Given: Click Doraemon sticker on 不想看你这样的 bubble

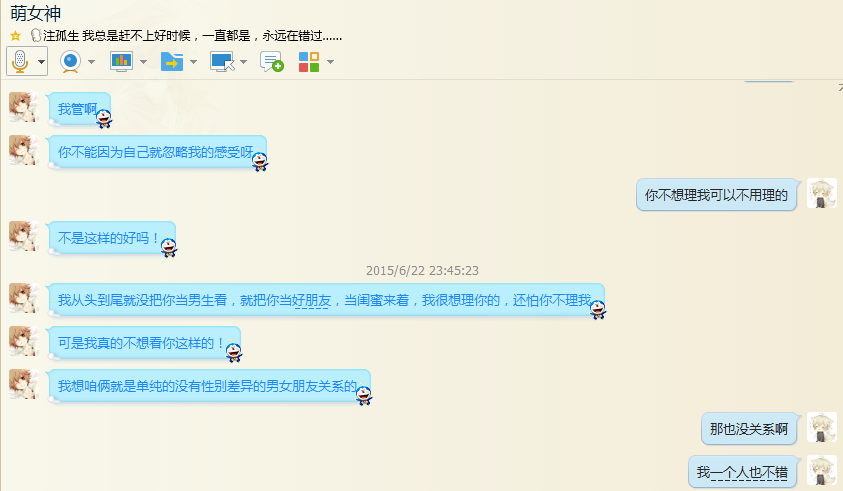Looking at the screenshot, I should (x=233, y=352).
